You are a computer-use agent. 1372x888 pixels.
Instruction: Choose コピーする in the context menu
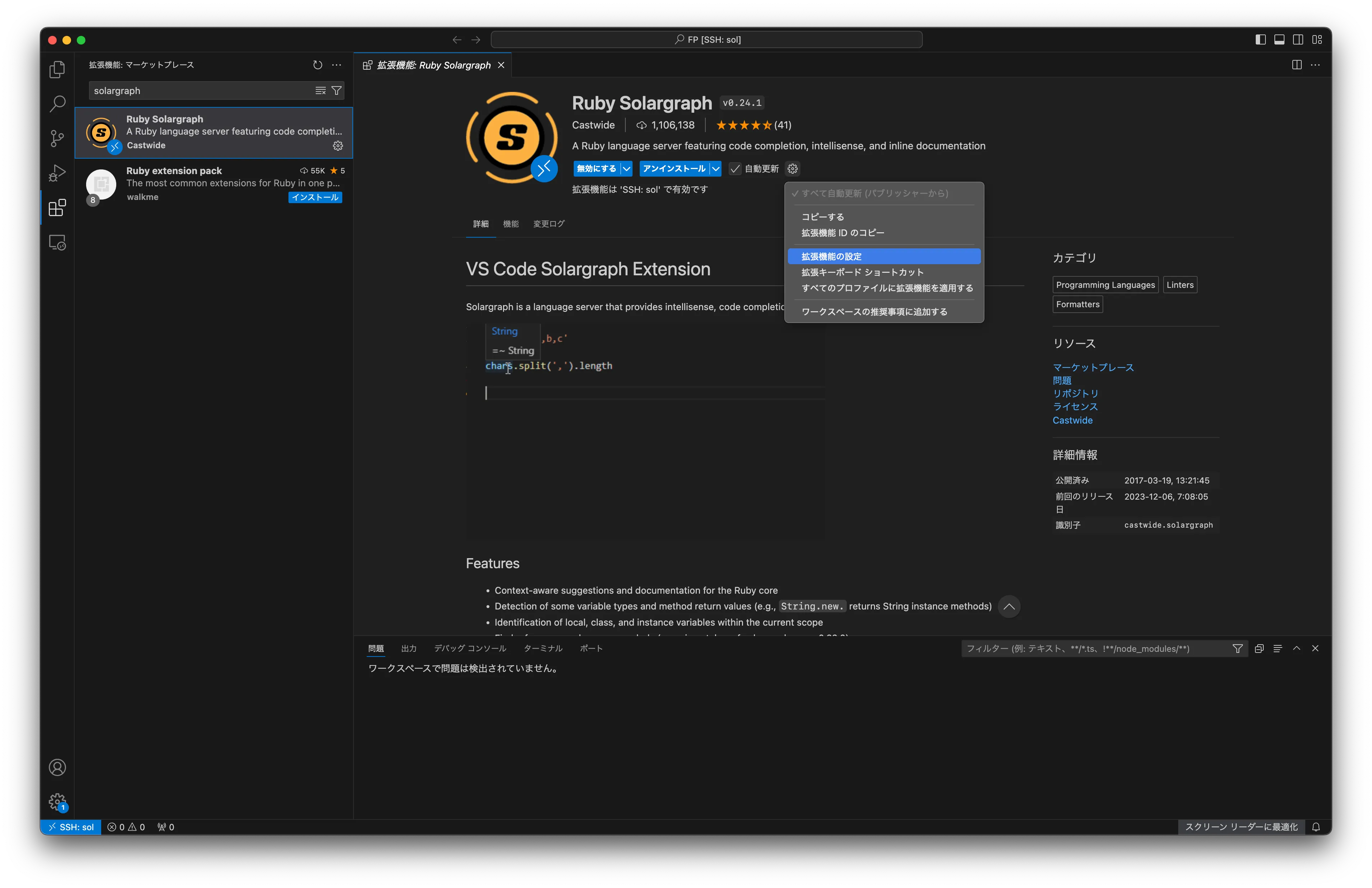coord(883,217)
